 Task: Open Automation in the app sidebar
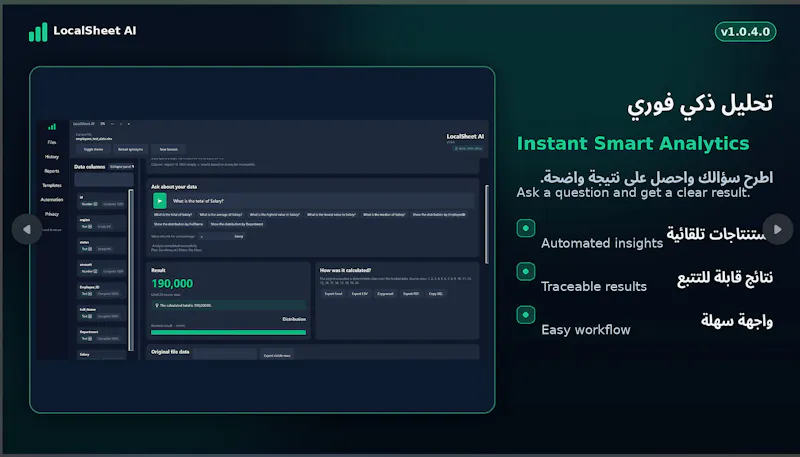(52, 199)
